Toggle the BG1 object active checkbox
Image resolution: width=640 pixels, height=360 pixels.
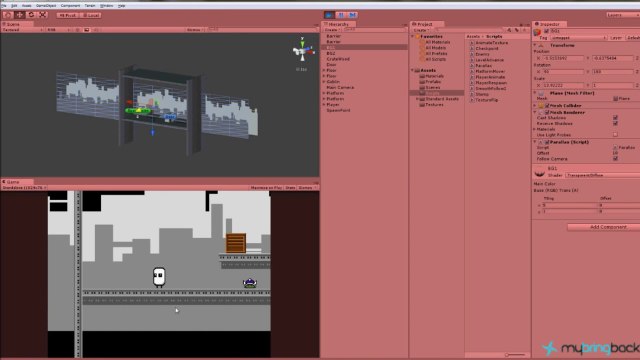547,31
